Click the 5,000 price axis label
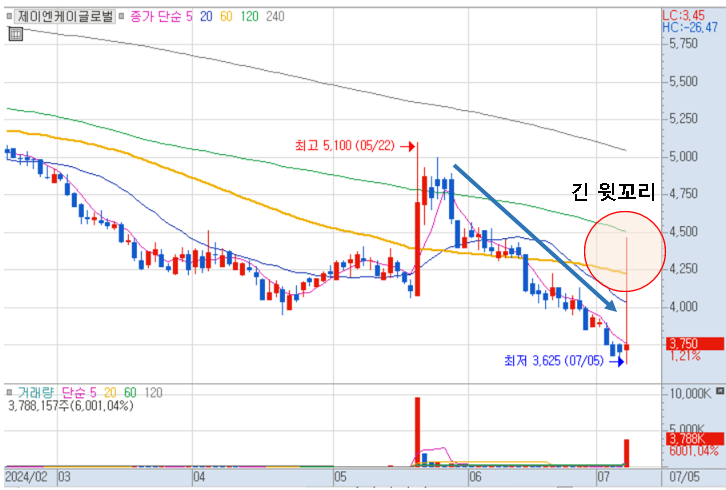The image size is (726, 490). tap(683, 157)
